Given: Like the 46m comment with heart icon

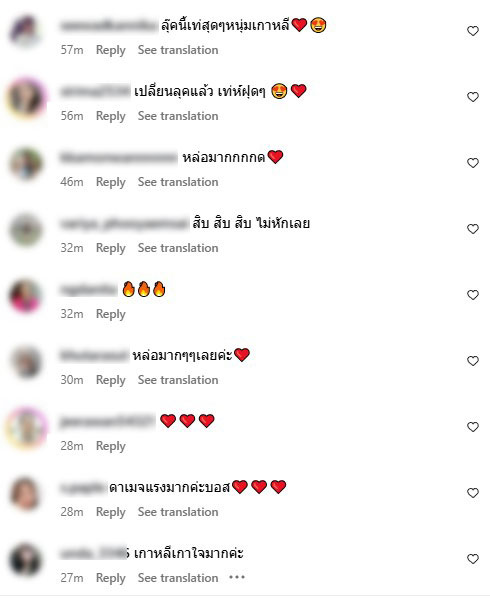Looking at the screenshot, I should [x=473, y=163].
